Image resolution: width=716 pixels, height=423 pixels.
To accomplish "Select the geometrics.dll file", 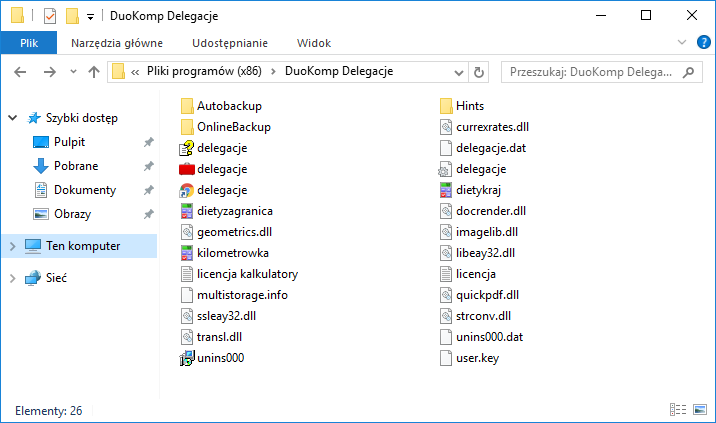I will [x=226, y=232].
